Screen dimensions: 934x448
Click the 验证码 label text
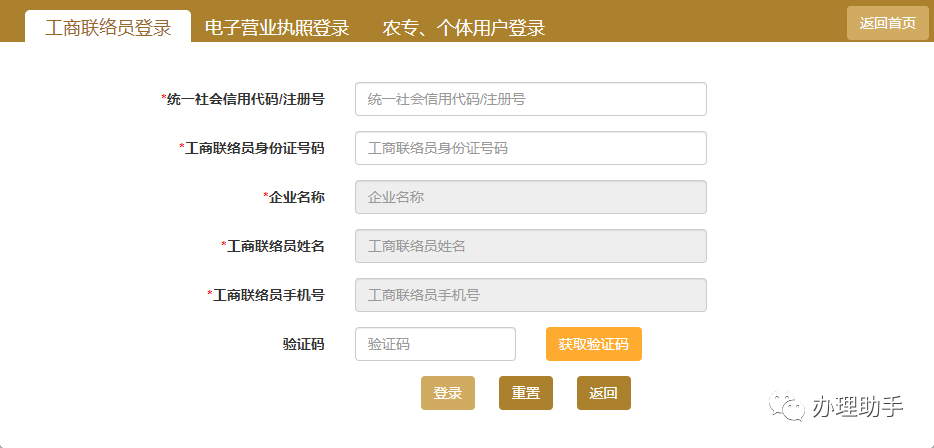(304, 344)
